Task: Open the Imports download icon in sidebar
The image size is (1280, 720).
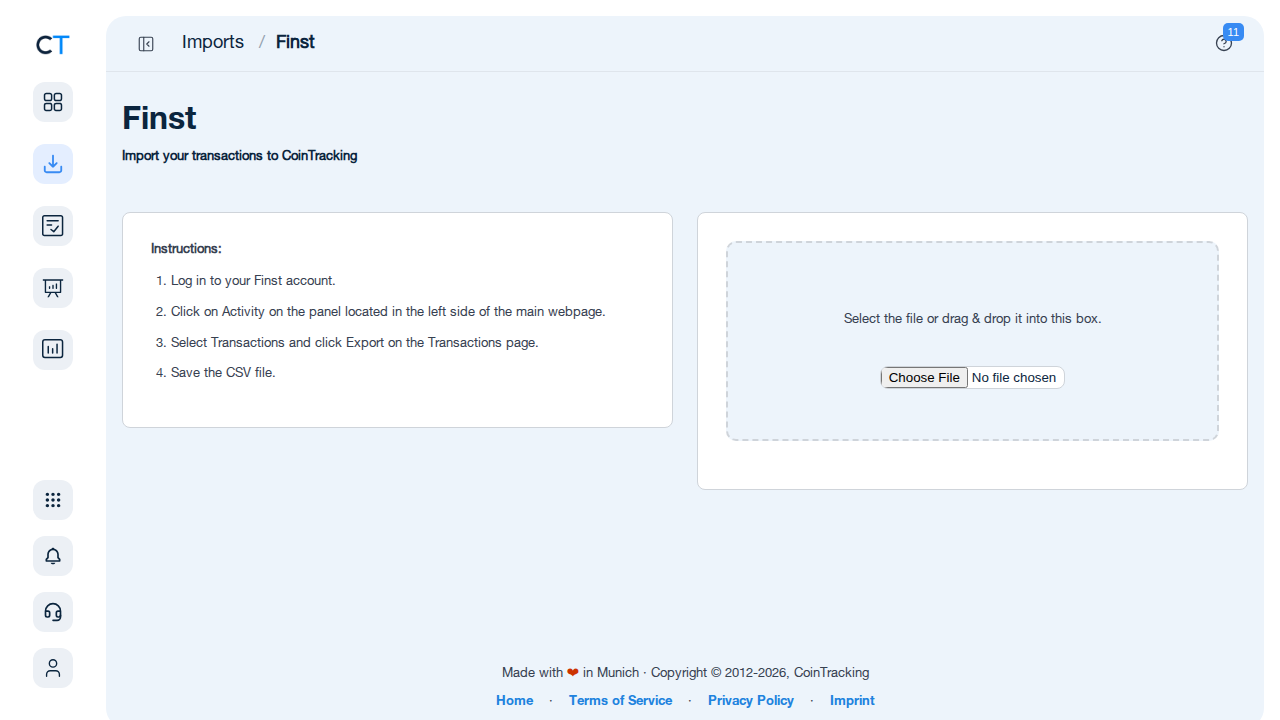Action: point(53,164)
